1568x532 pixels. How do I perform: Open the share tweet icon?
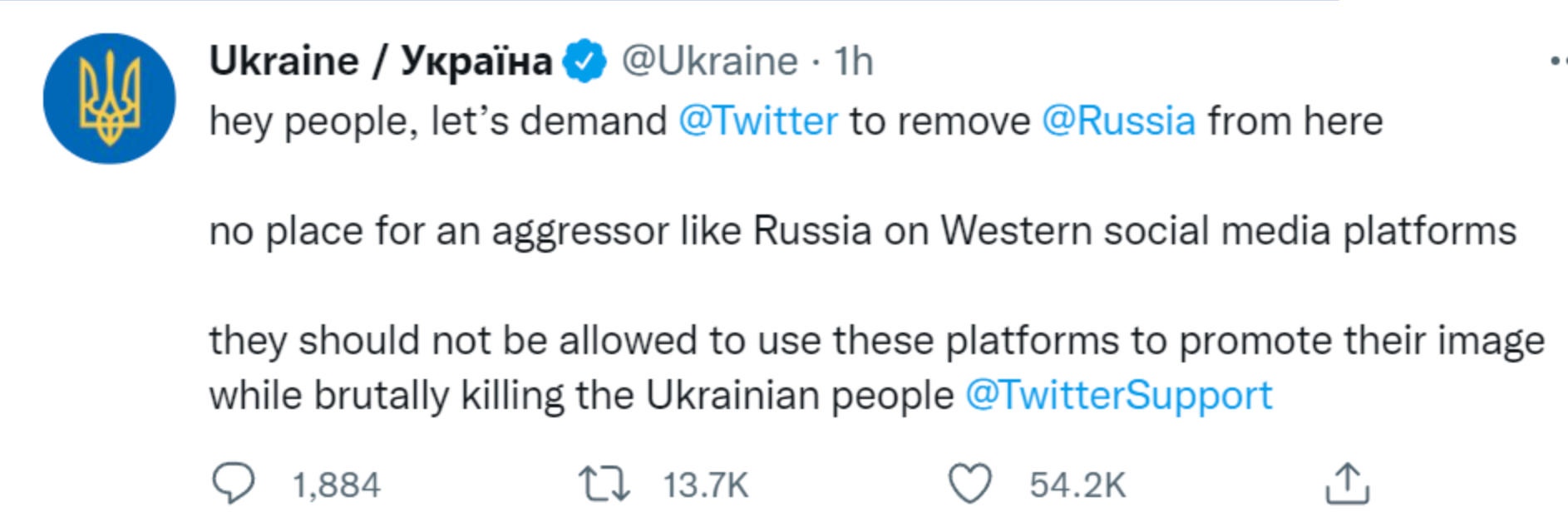click(x=1347, y=484)
